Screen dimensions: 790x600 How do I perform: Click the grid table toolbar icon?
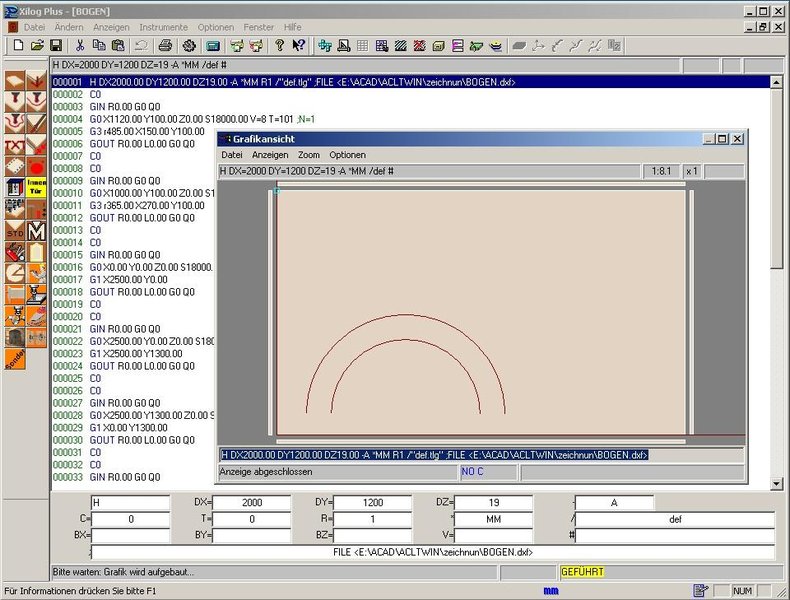pos(362,46)
